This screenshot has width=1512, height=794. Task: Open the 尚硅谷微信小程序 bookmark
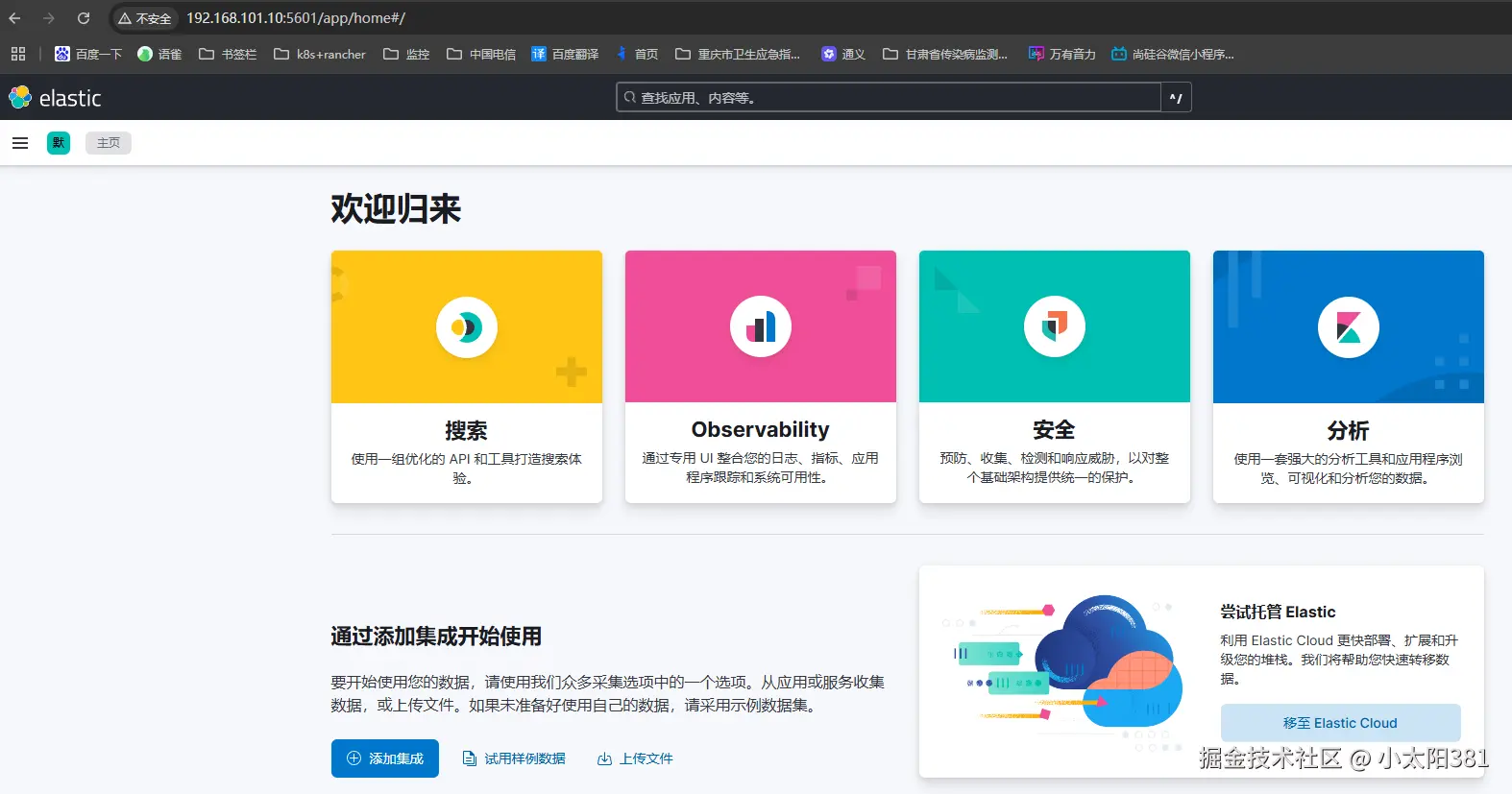1173,54
